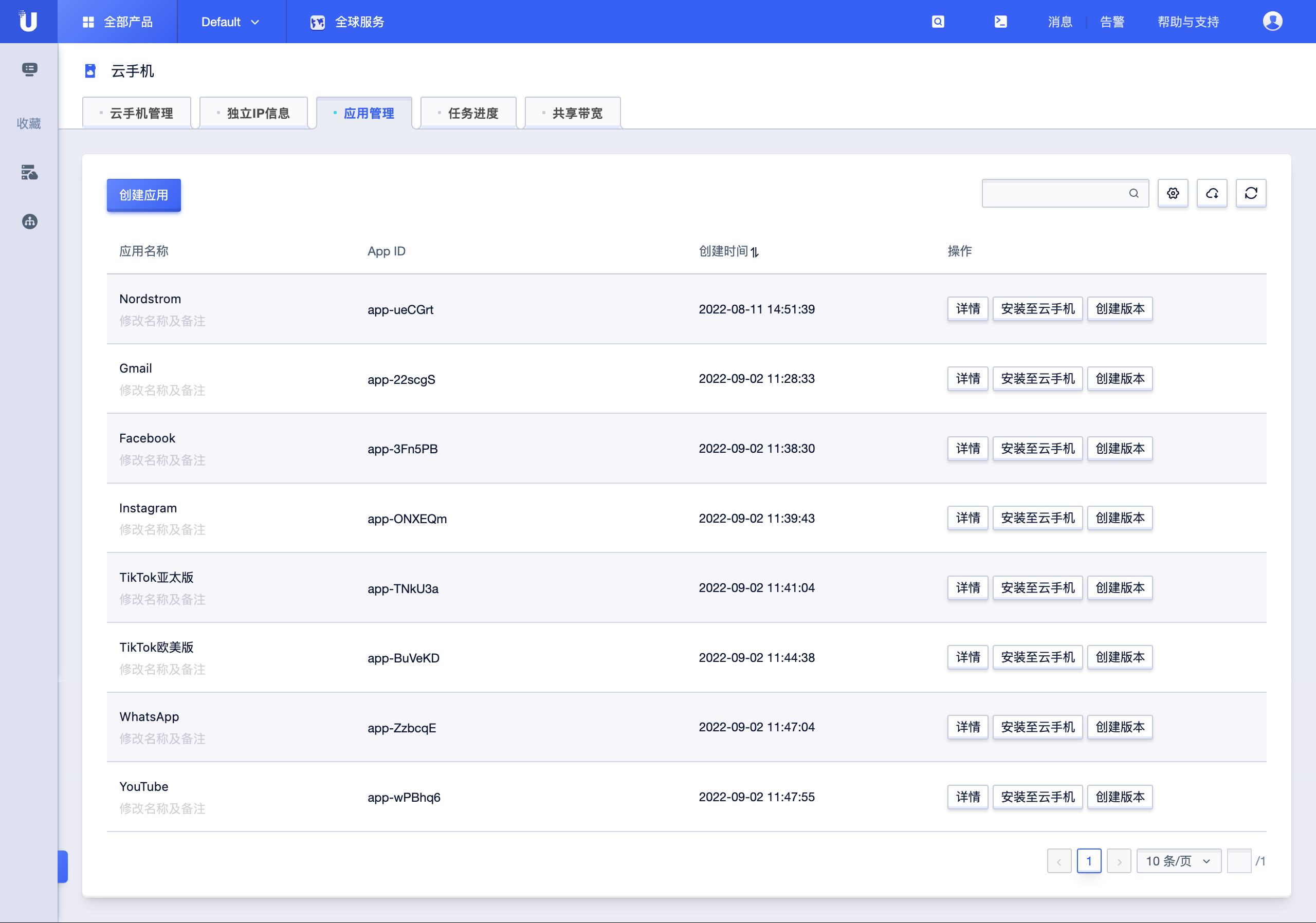The width and height of the screenshot is (1316, 923).
Task: Switch to 云手机管理 tab
Action: tap(137, 113)
